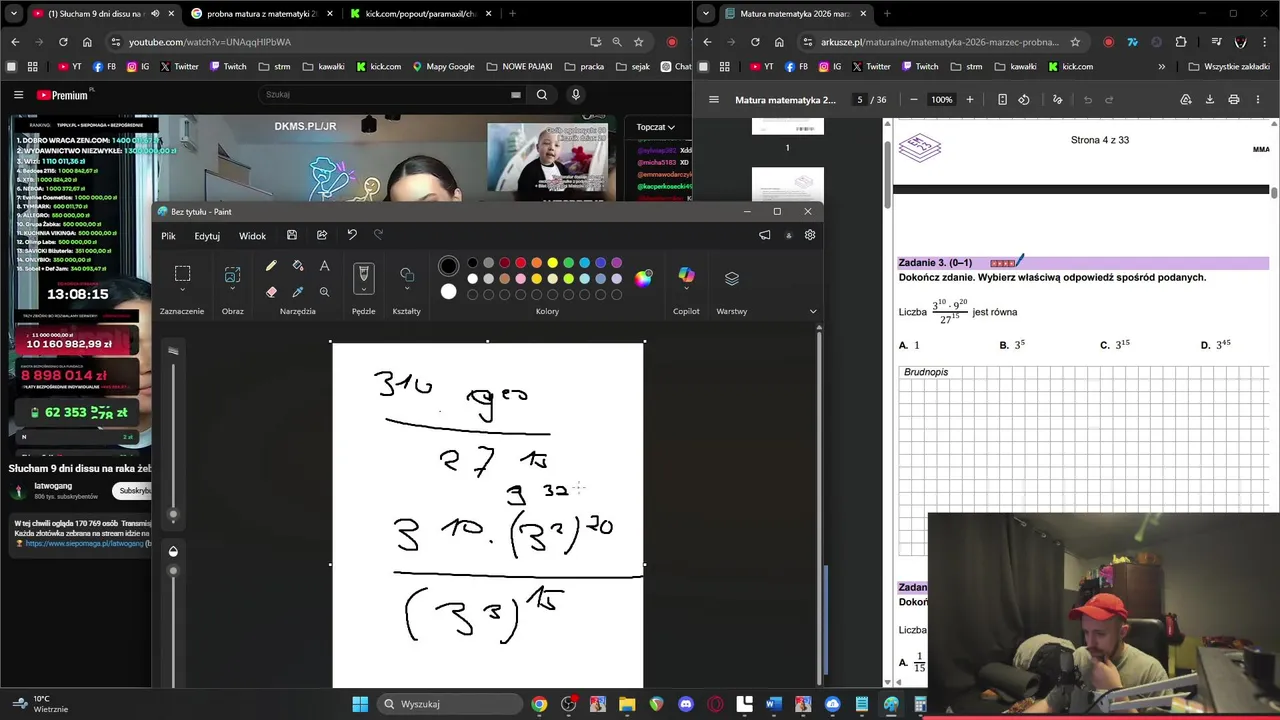
Task: Open Chrome extensions puzzle icon in right window
Action: [x=1181, y=42]
